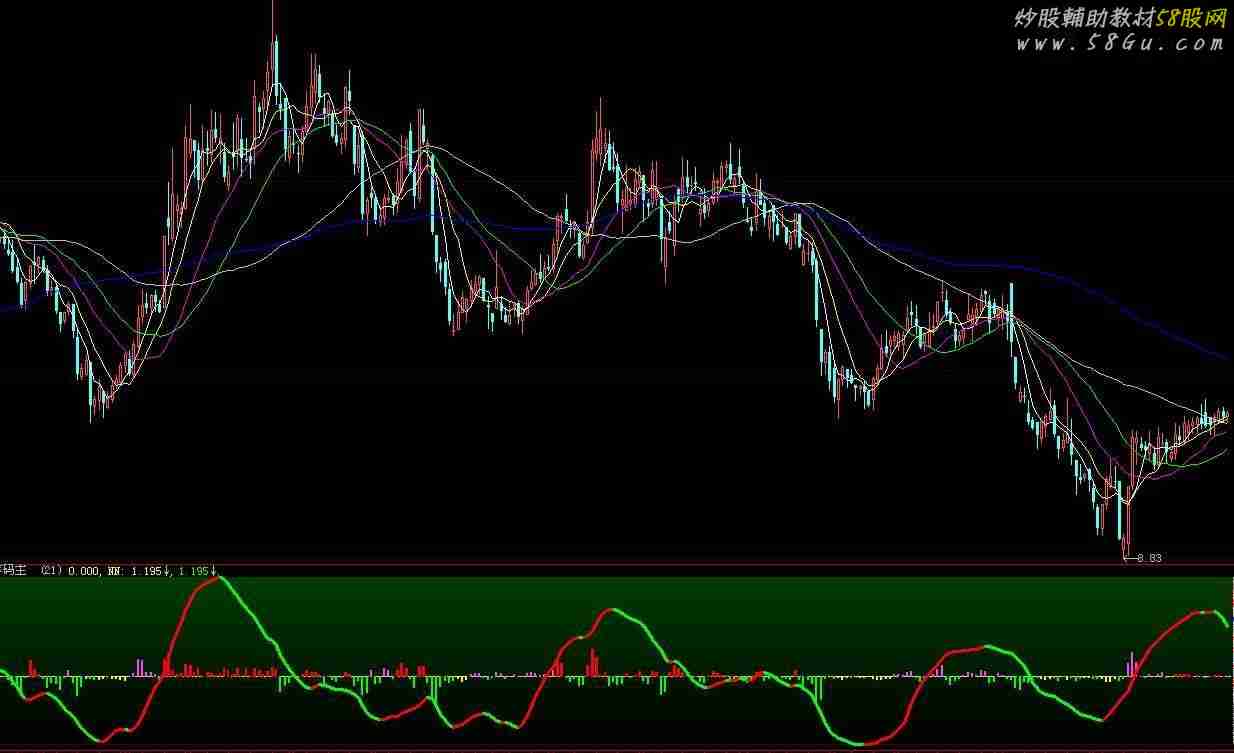The image size is (1234, 753).
Task: Click the '(21)' indicator parameter value
Action: pyautogui.click(x=52, y=571)
